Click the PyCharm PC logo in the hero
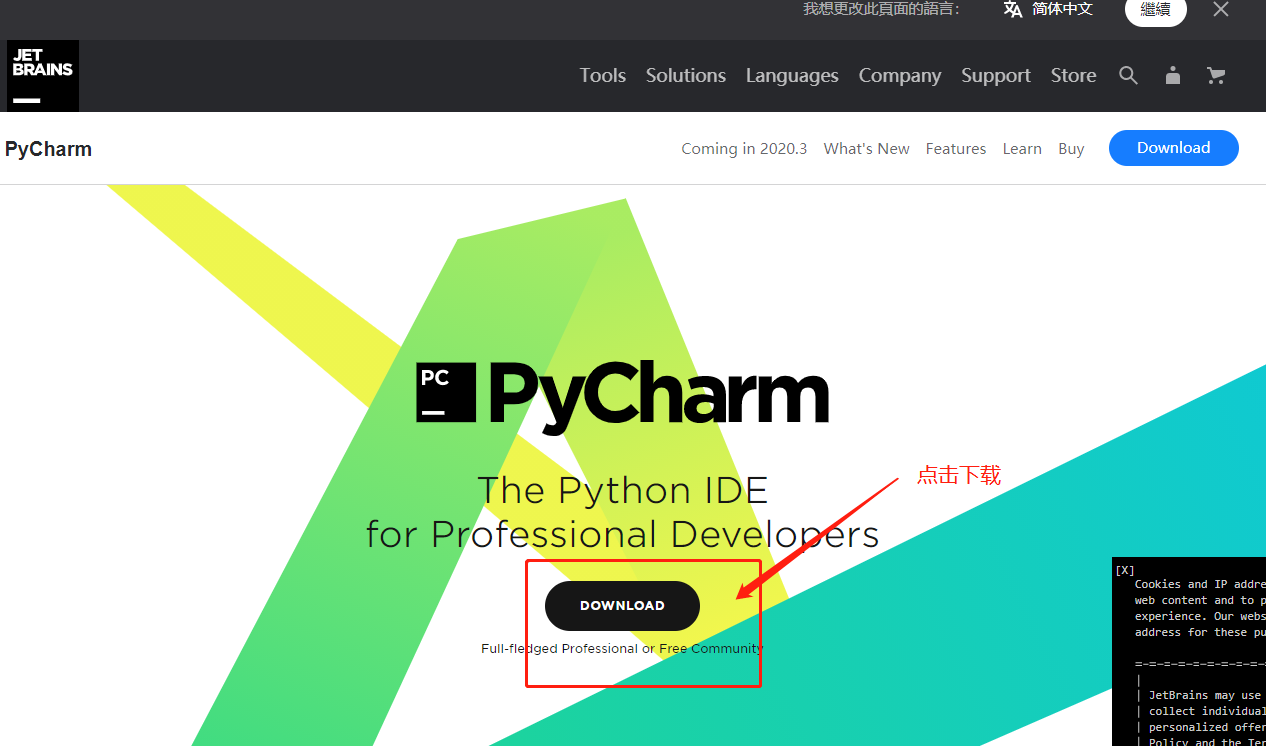The width and height of the screenshot is (1266, 746). pyautogui.click(x=446, y=392)
